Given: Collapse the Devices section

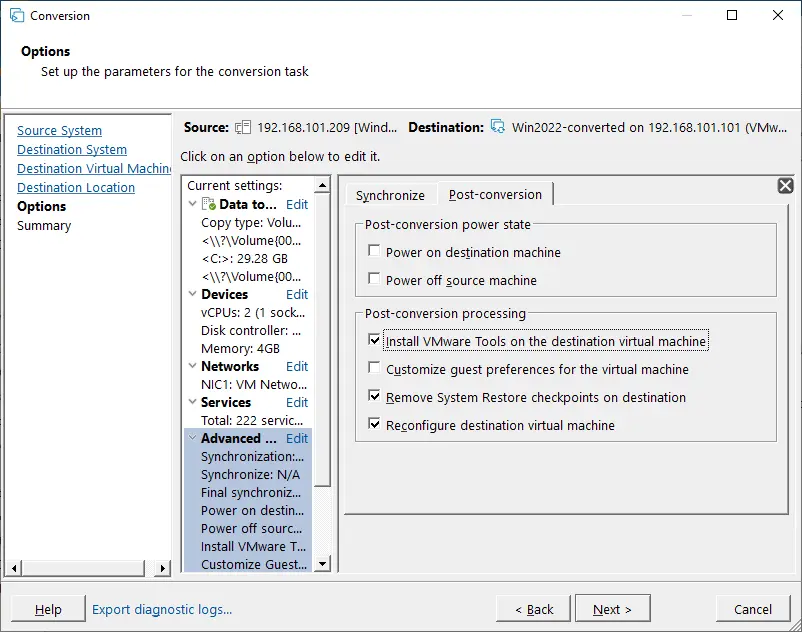Looking at the screenshot, I should point(193,294).
